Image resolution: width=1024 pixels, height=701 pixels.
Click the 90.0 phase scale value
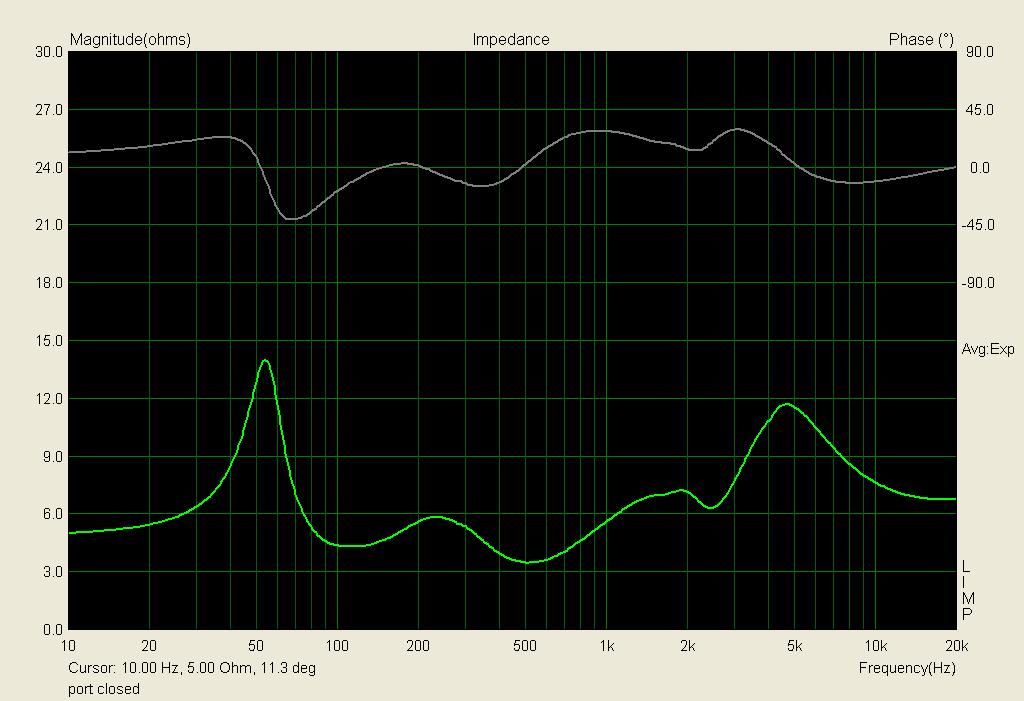[980, 52]
